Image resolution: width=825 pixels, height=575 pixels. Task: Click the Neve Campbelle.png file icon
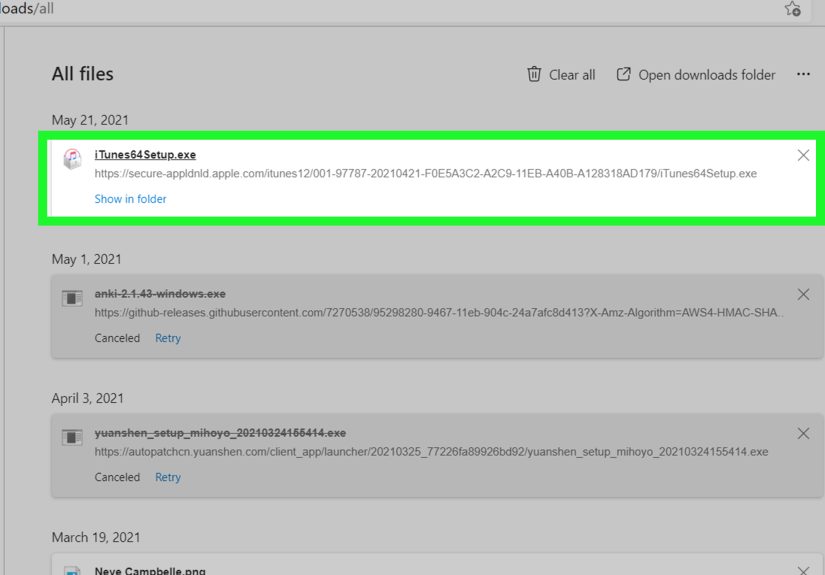coord(72,571)
